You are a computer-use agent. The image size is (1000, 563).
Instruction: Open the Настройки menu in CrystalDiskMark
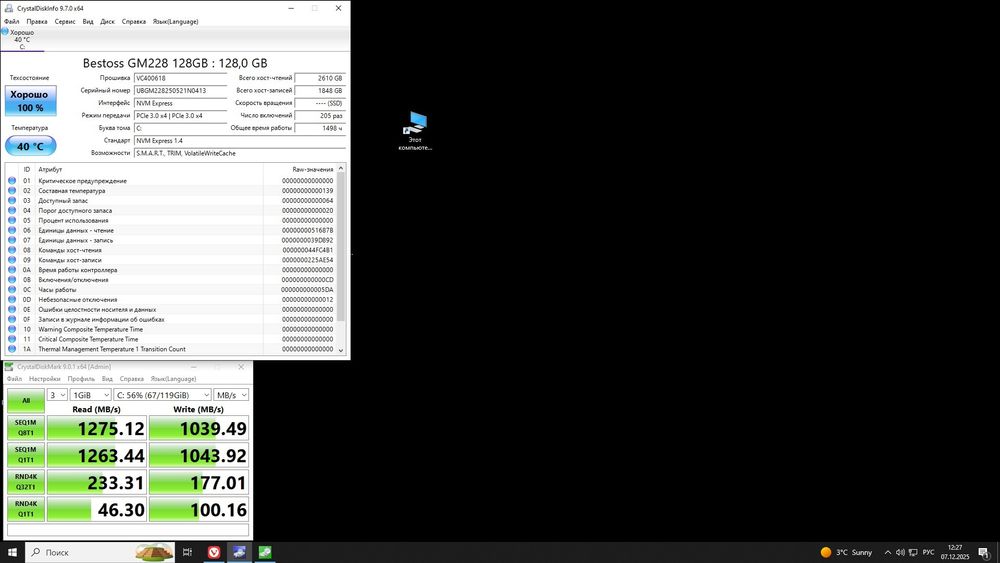[45, 379]
